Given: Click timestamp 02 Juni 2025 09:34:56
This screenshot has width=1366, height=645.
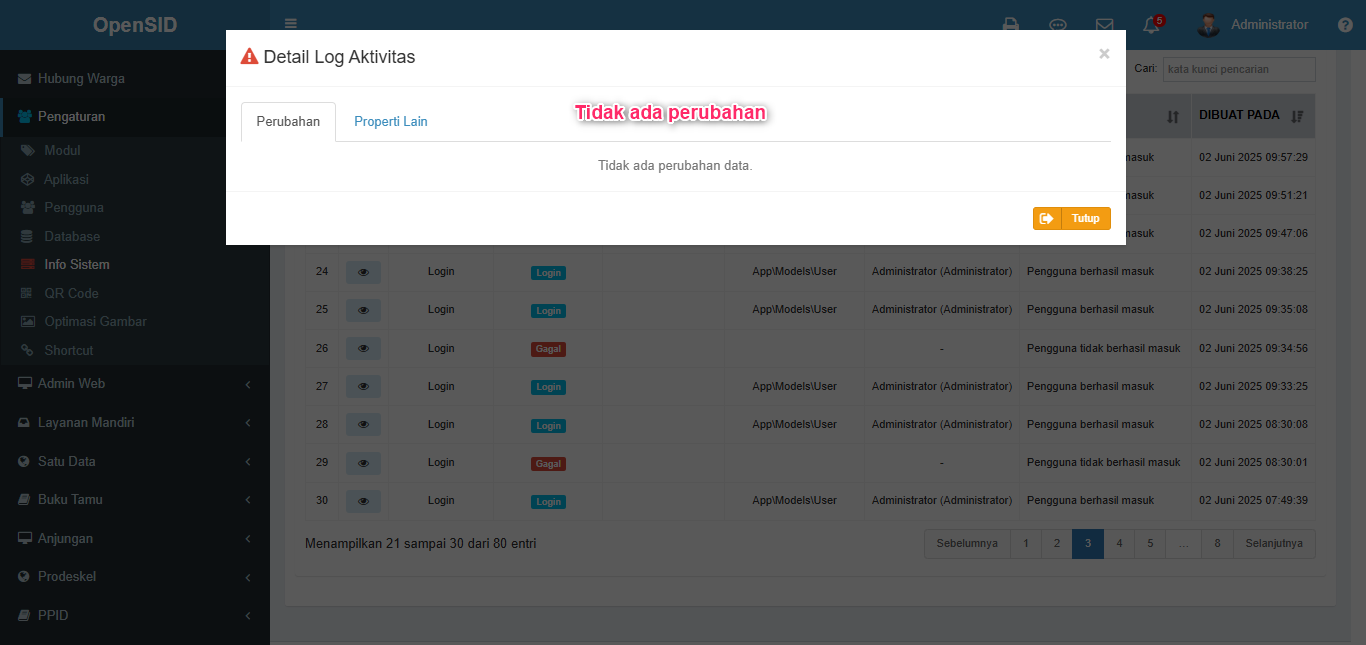Looking at the screenshot, I should pos(1253,348).
